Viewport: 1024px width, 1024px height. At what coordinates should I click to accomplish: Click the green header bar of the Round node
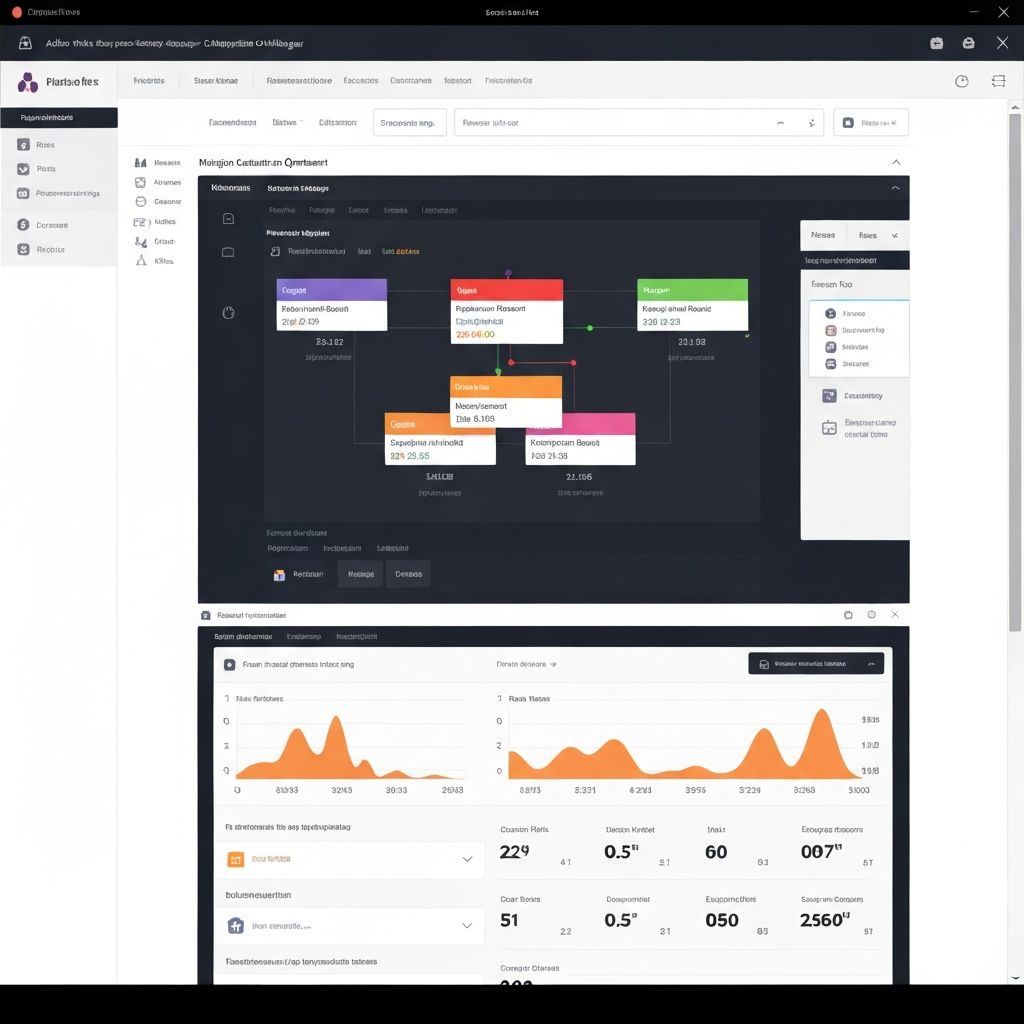(692, 290)
